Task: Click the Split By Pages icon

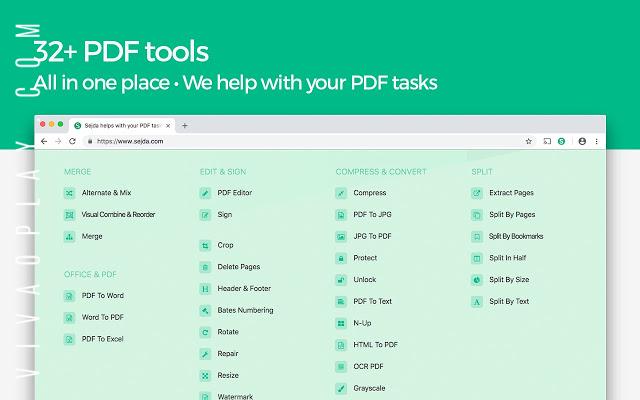Action: click(477, 215)
